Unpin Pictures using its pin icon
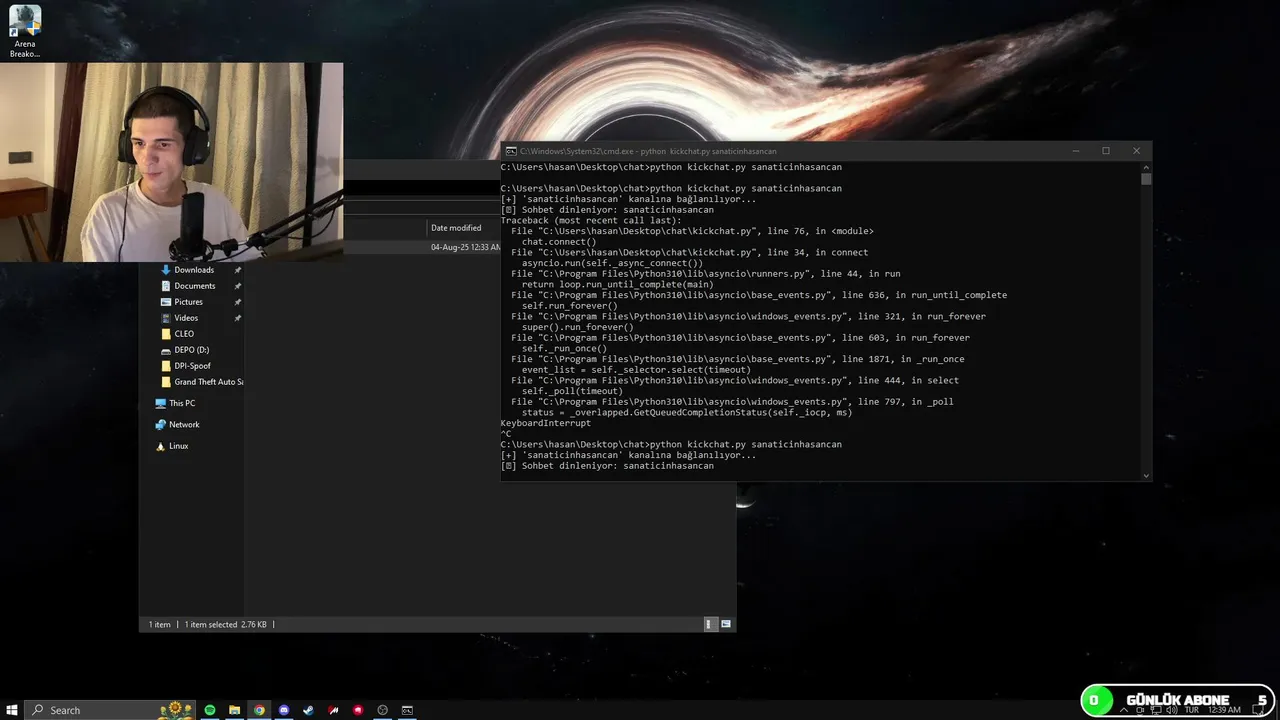The width and height of the screenshot is (1280, 720). point(238,302)
